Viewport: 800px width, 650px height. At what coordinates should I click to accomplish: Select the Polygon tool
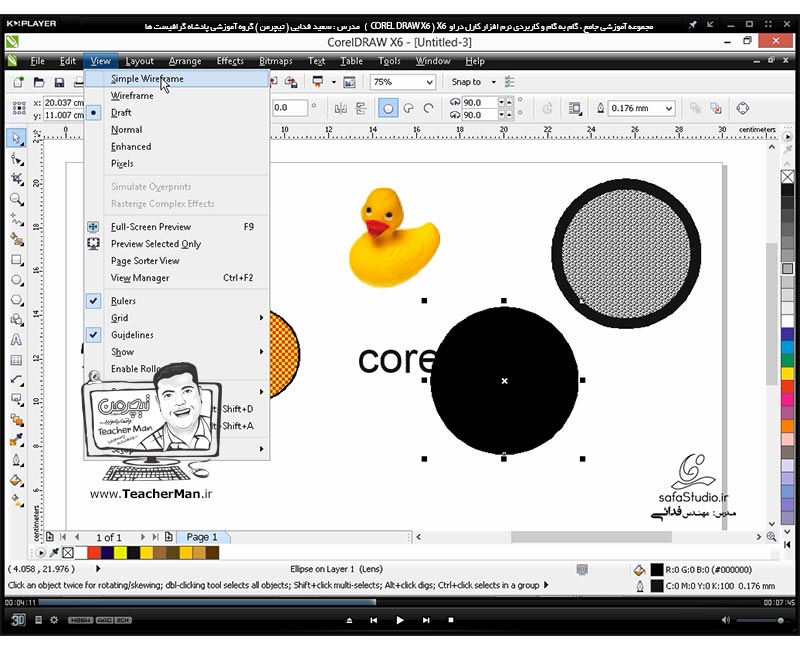click(16, 300)
